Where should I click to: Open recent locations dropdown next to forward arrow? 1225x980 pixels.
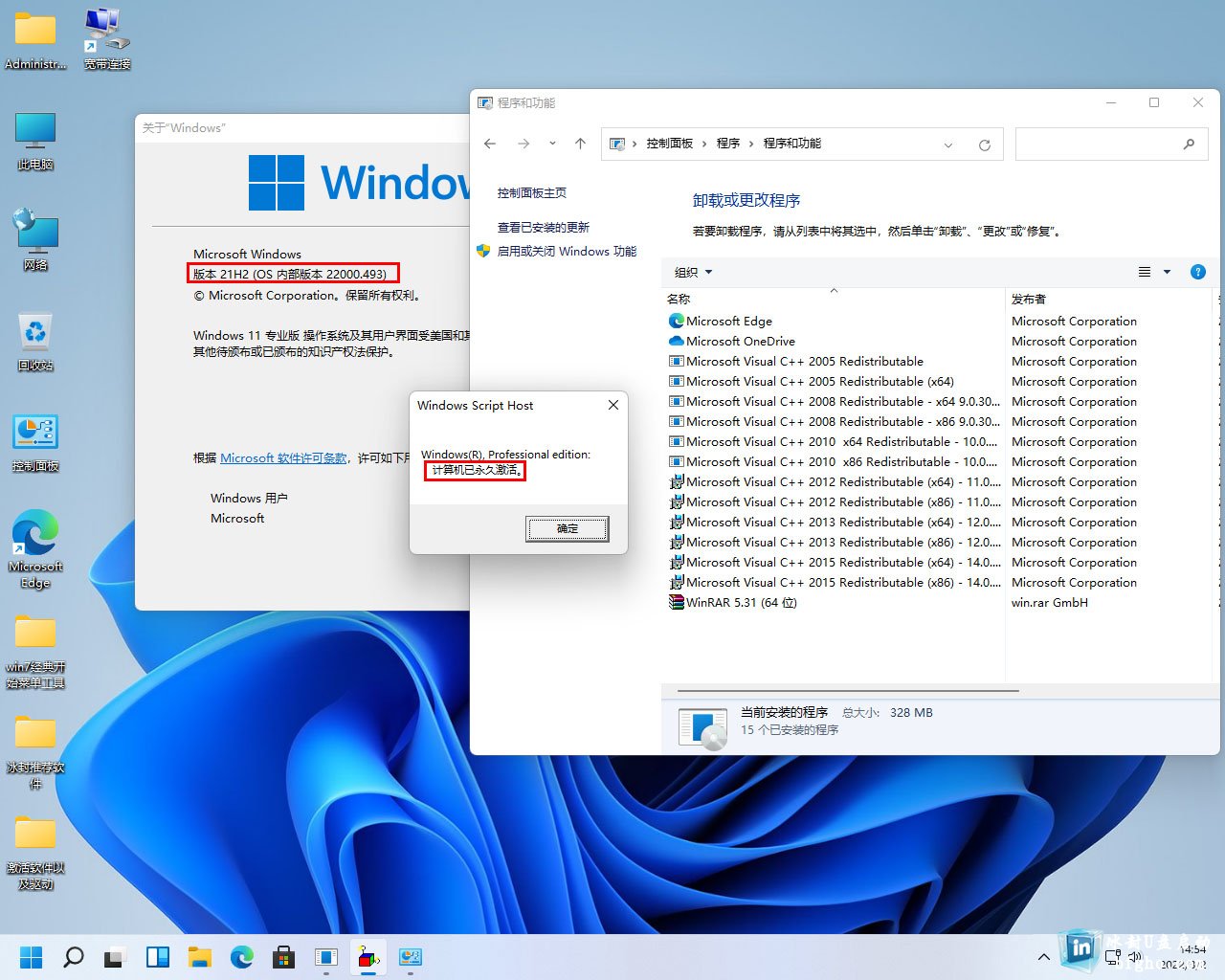click(x=552, y=144)
